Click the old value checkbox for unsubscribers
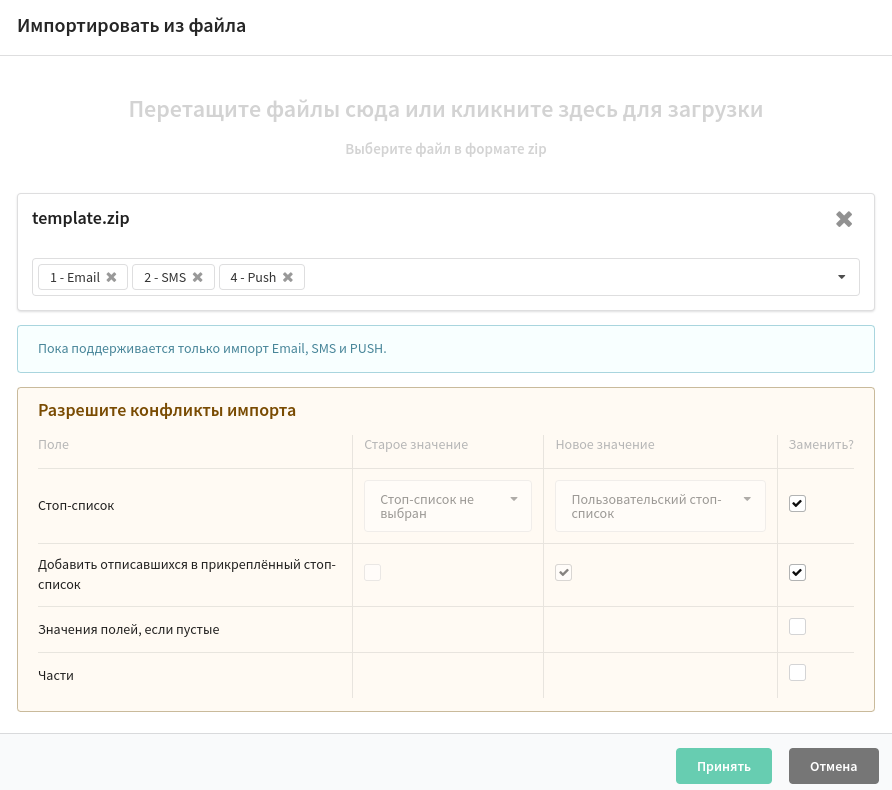 (373, 572)
